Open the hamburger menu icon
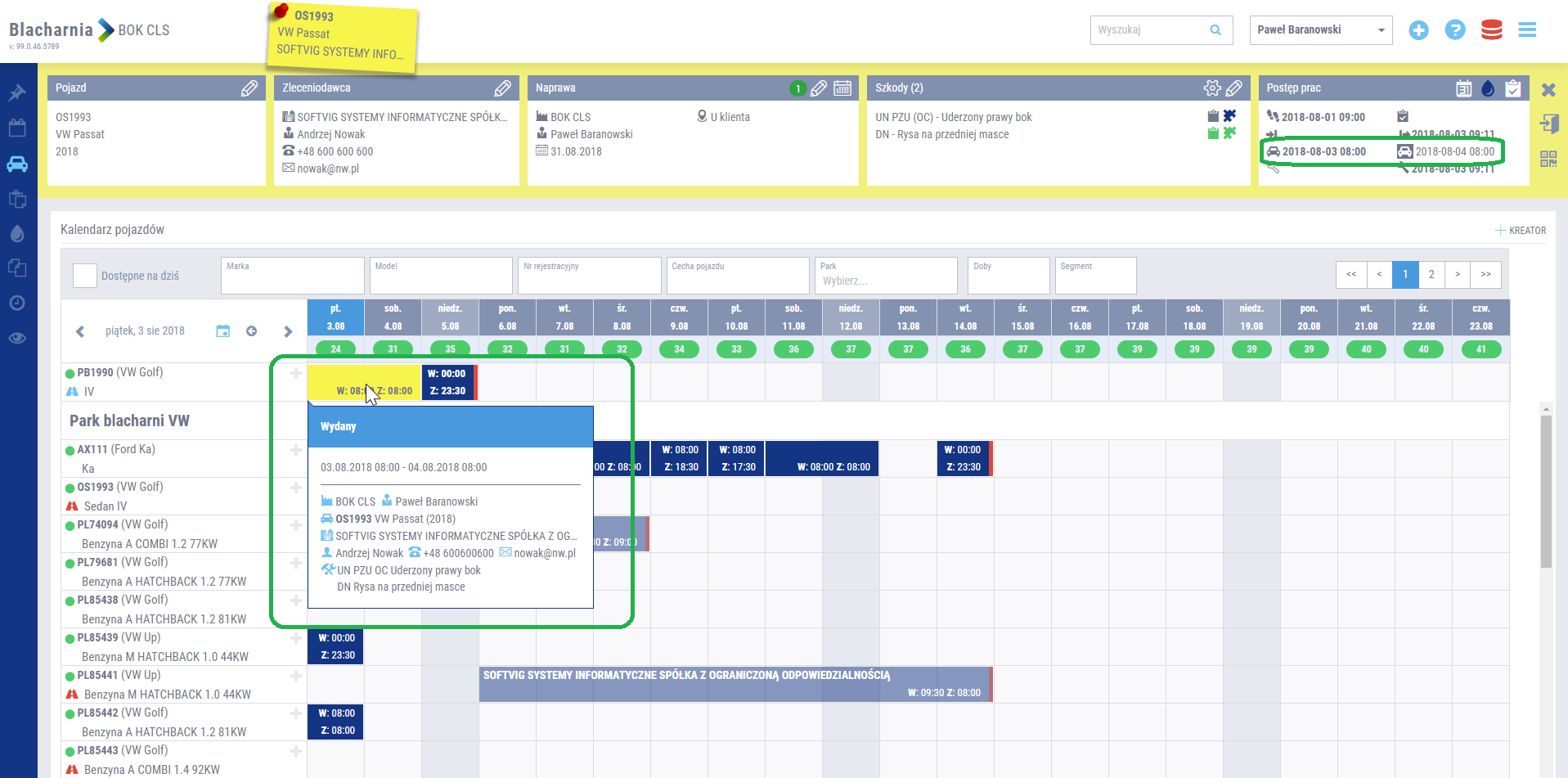The image size is (1568, 778). 1527,30
